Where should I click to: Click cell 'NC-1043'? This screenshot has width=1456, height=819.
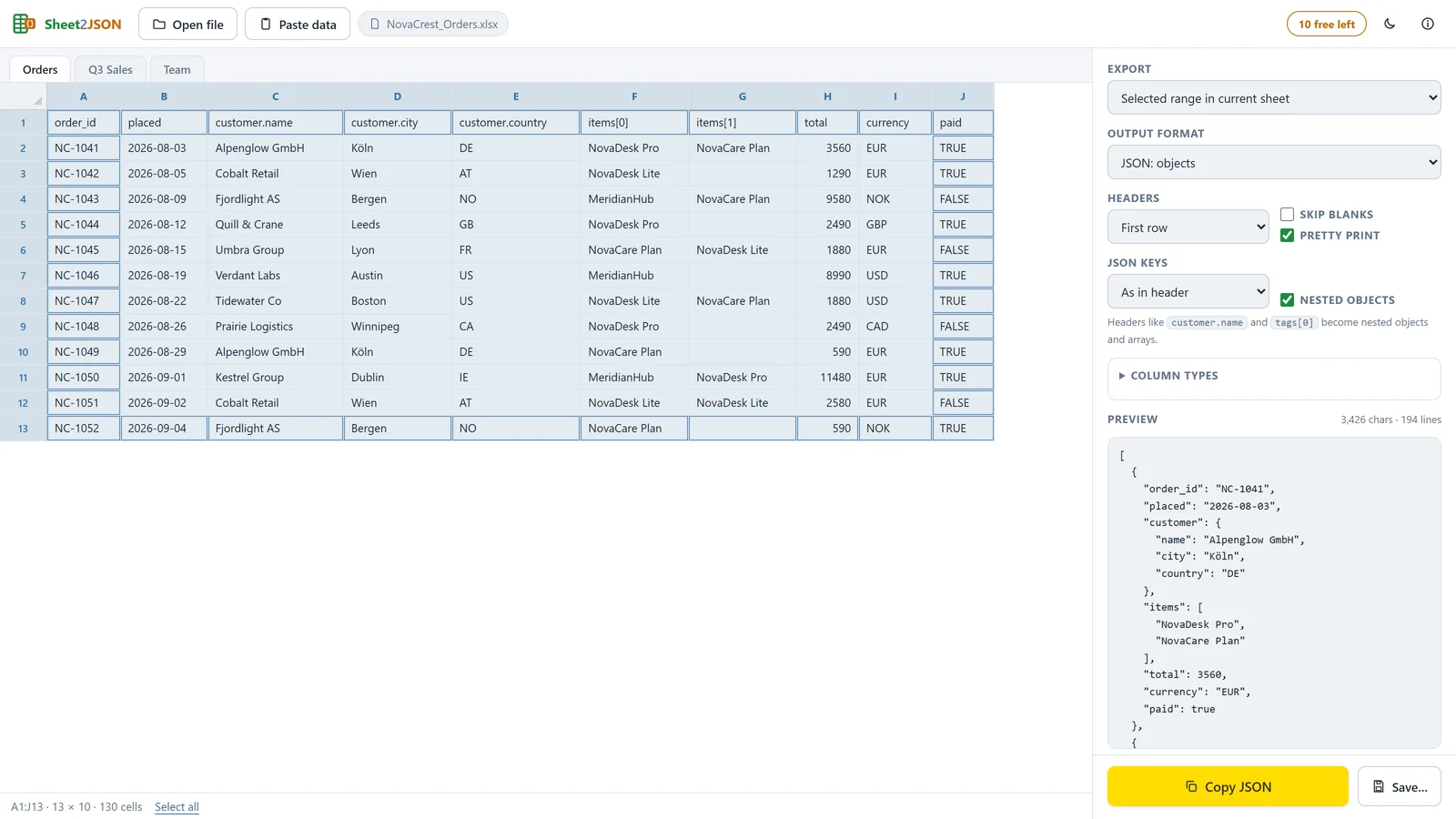[84, 198]
